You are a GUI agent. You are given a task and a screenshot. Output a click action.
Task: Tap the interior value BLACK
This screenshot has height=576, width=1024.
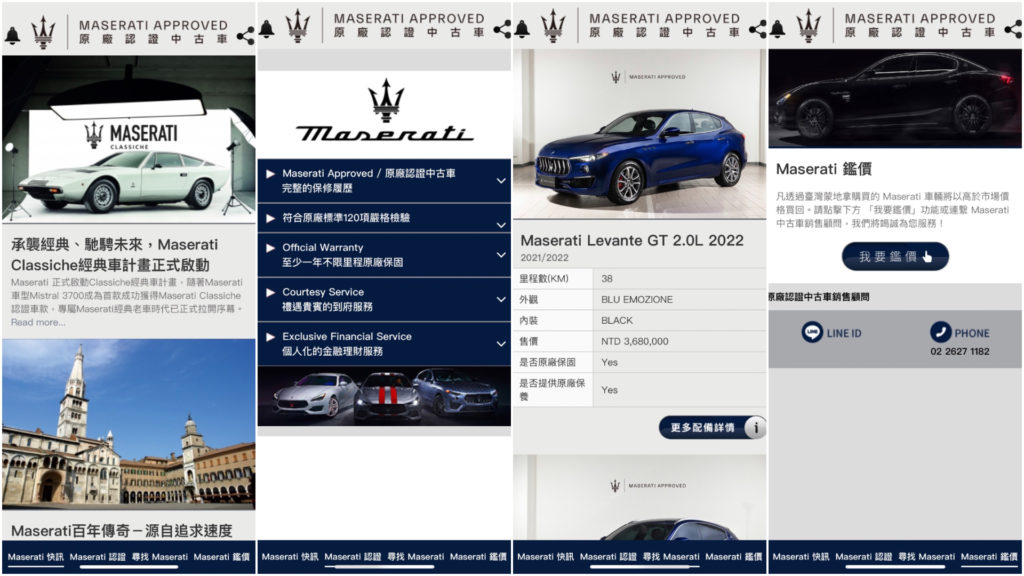(616, 320)
